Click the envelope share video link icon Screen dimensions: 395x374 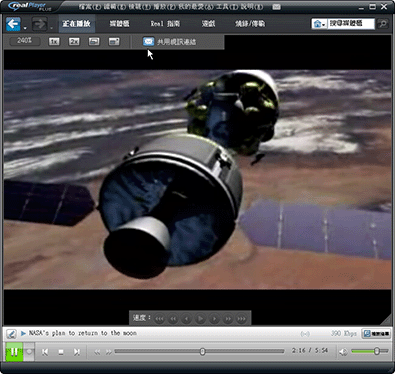pos(149,41)
